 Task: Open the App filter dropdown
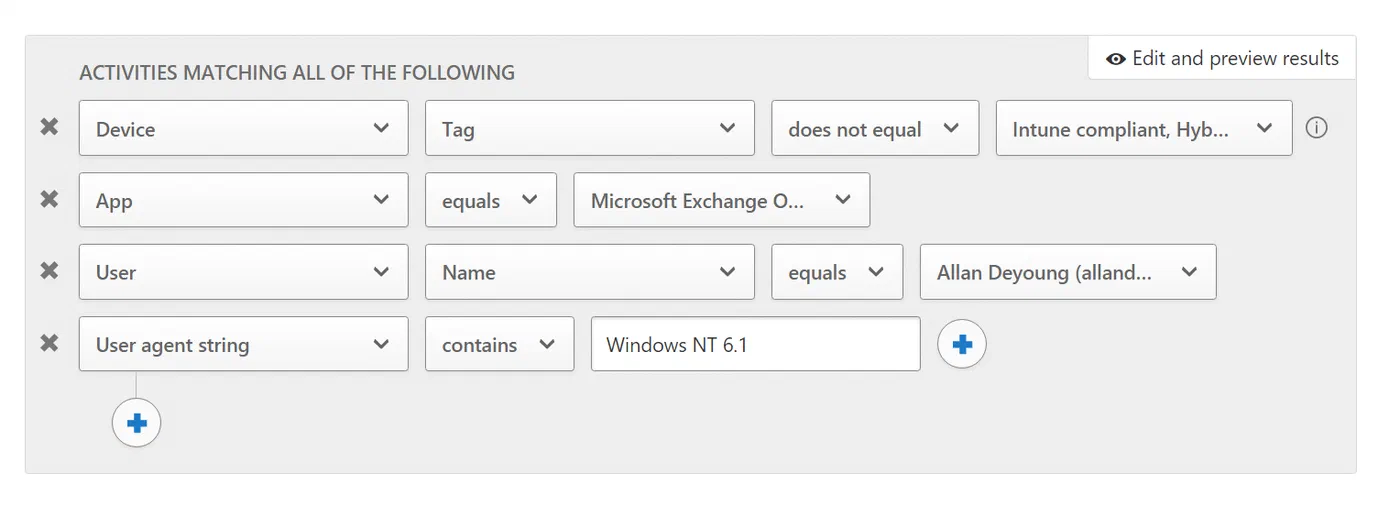(244, 200)
